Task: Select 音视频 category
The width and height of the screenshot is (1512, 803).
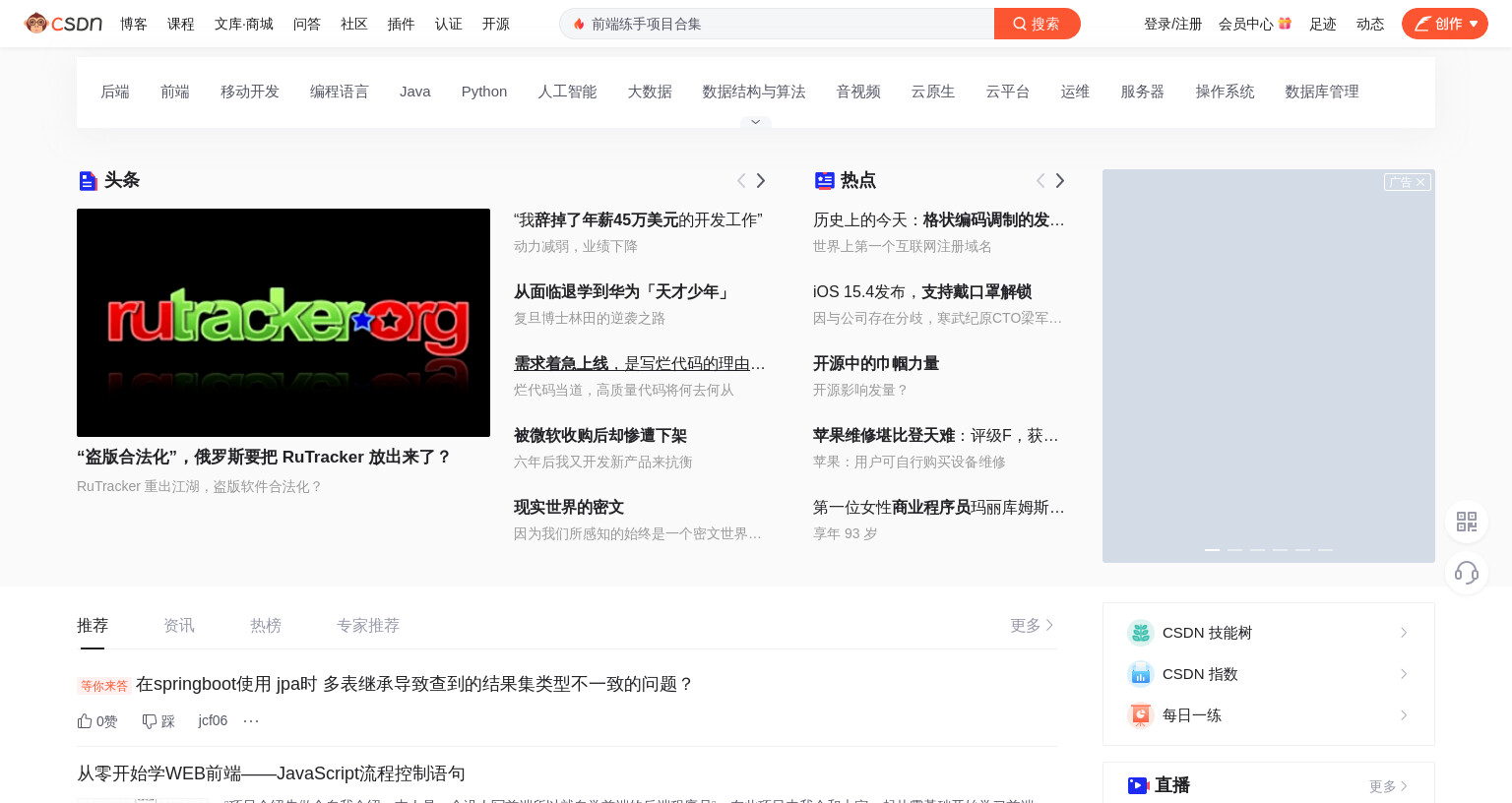Action: pyautogui.click(x=858, y=92)
